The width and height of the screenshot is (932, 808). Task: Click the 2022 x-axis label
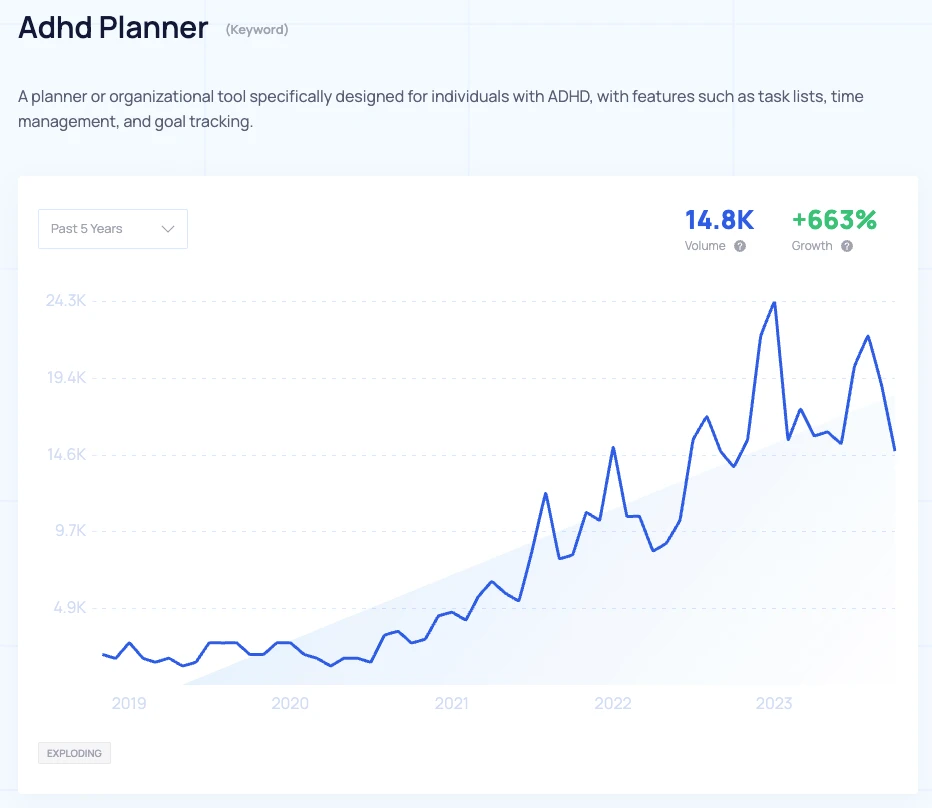613,704
